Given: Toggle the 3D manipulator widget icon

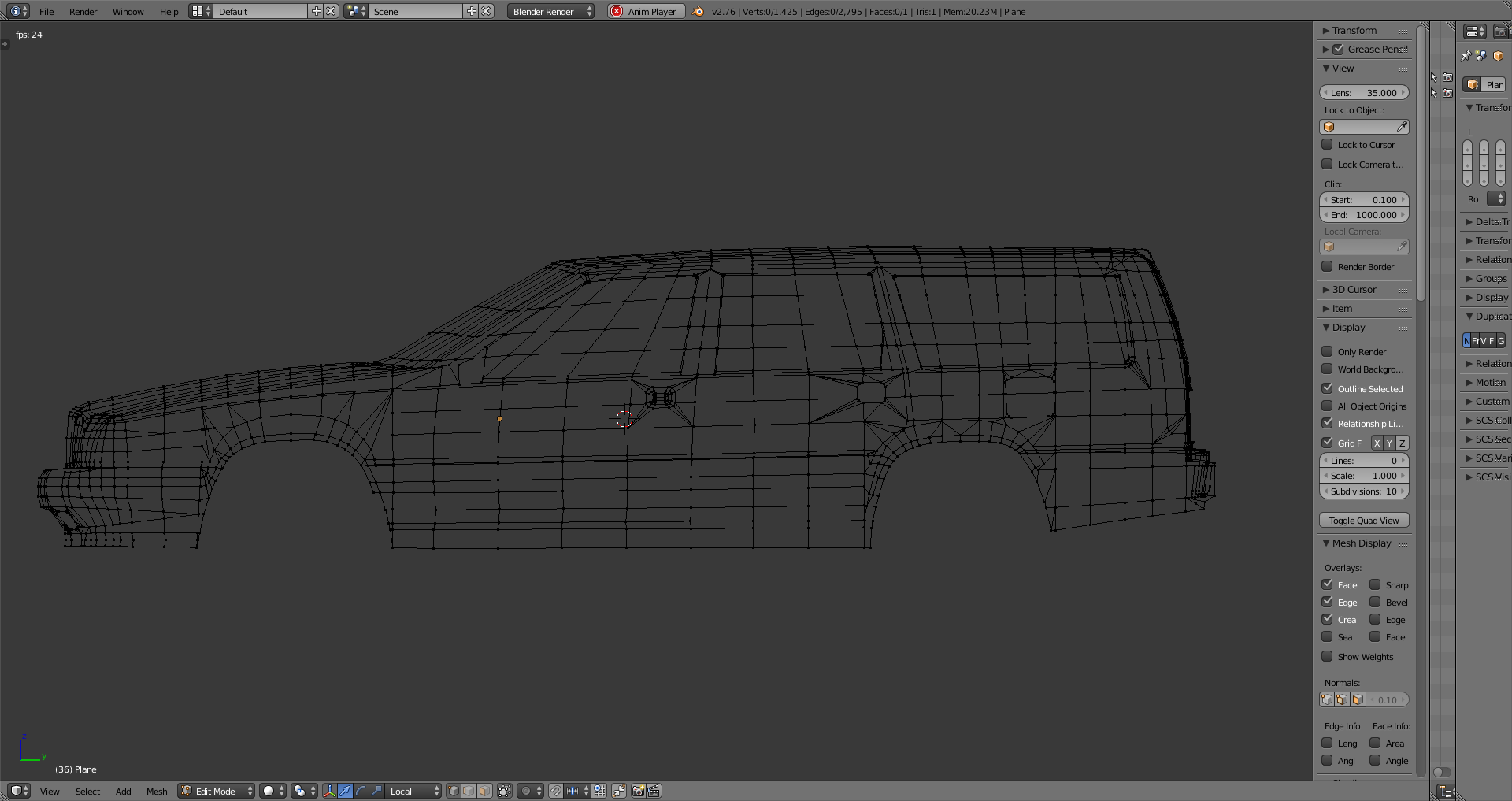Looking at the screenshot, I should [x=329, y=791].
